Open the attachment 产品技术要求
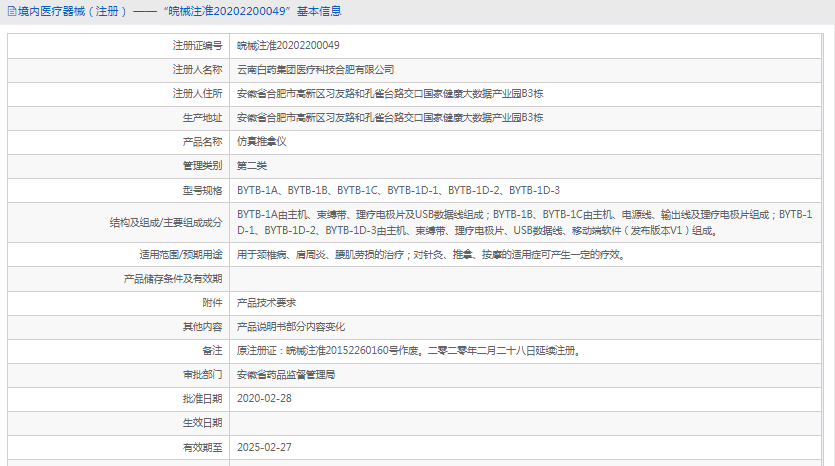This screenshot has height=466, width=835. (266, 303)
